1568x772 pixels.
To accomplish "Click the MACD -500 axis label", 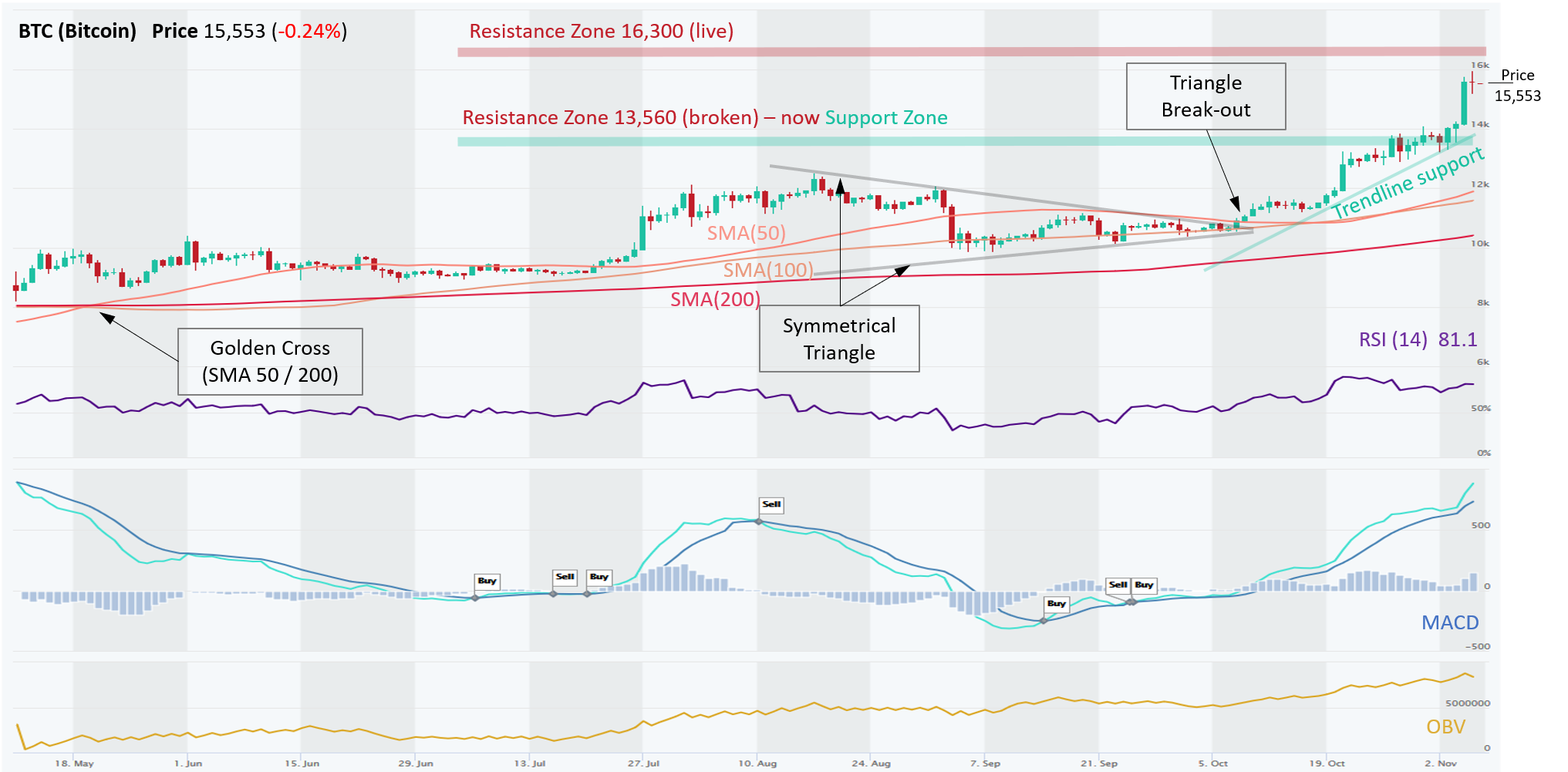I will click(1478, 646).
